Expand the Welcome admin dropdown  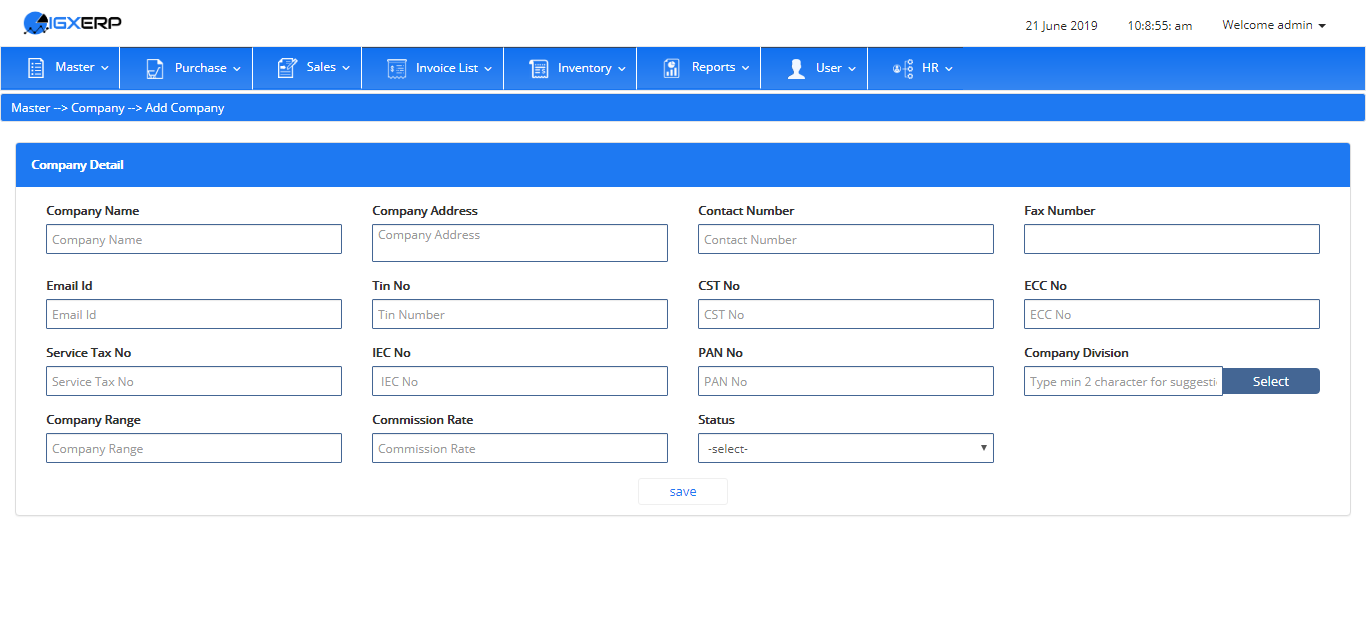(1274, 25)
